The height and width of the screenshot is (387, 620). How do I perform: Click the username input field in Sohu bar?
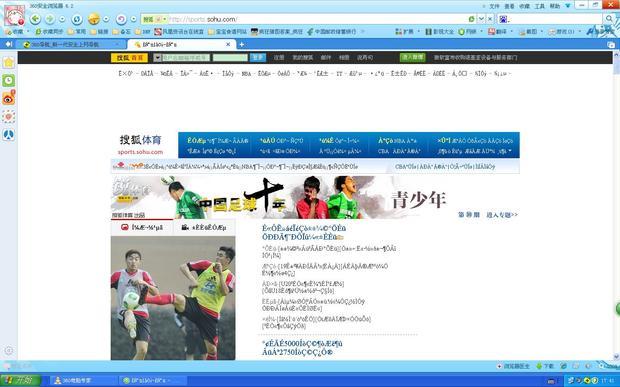186,58
